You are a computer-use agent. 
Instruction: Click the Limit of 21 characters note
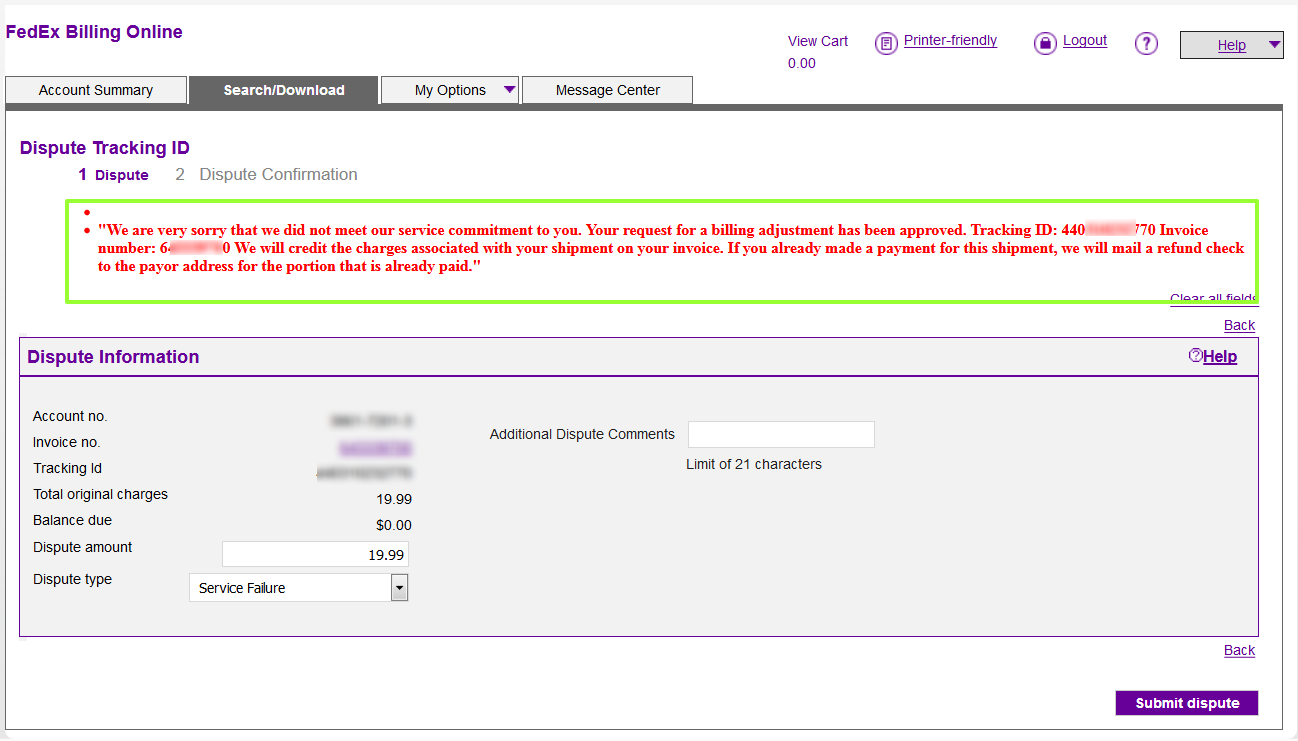tap(754, 464)
